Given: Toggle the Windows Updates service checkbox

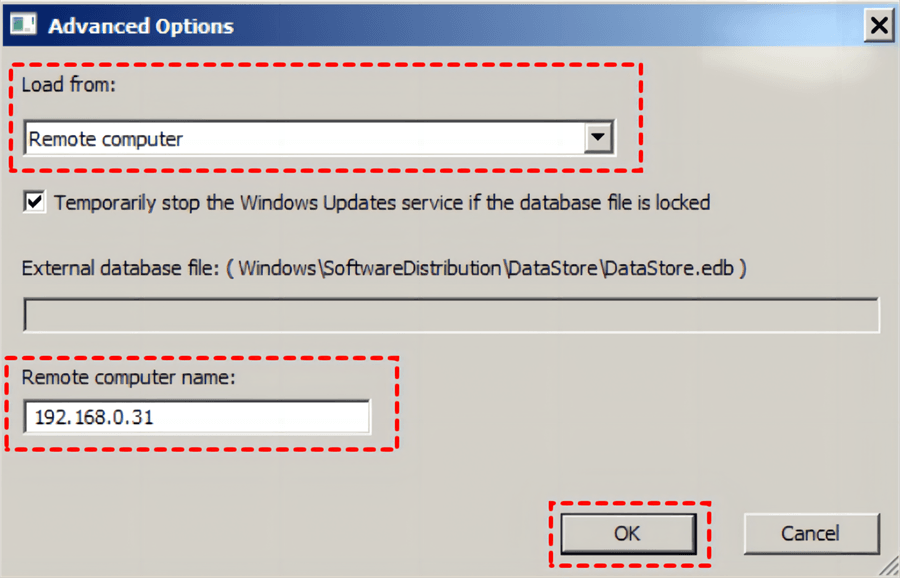Looking at the screenshot, I should click(x=35, y=202).
